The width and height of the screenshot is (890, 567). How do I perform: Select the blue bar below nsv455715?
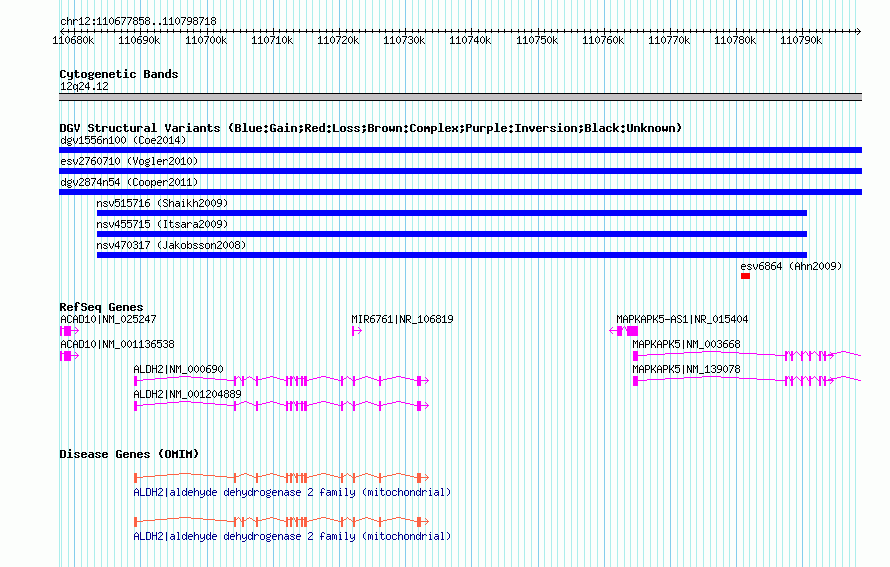coord(452,234)
